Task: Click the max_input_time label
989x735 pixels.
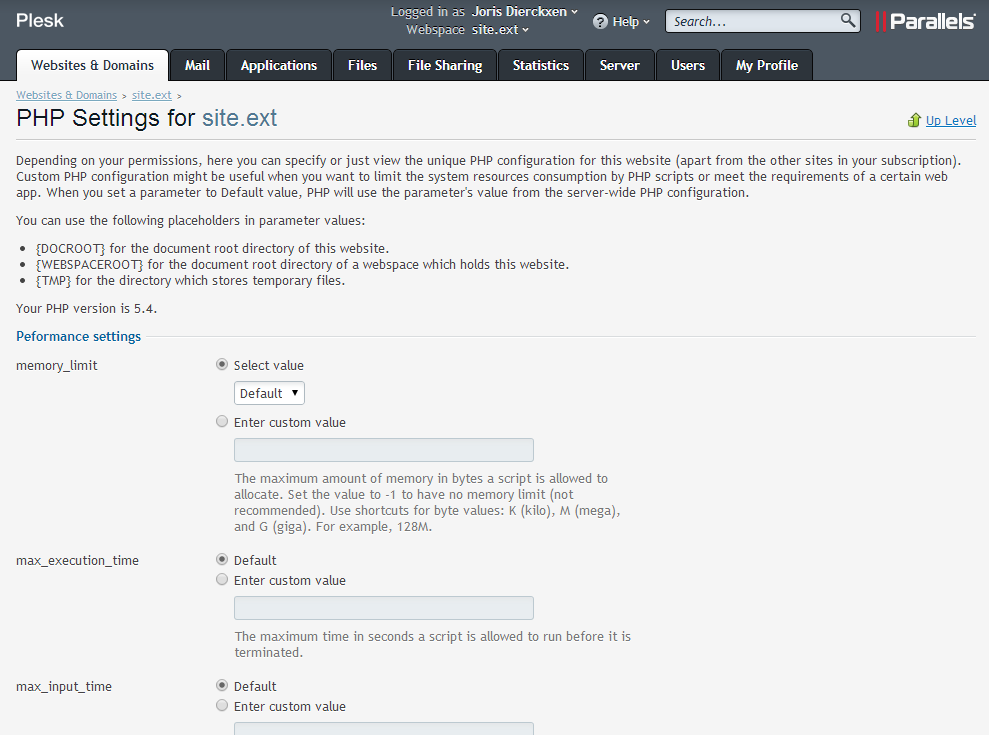Action: [64, 686]
